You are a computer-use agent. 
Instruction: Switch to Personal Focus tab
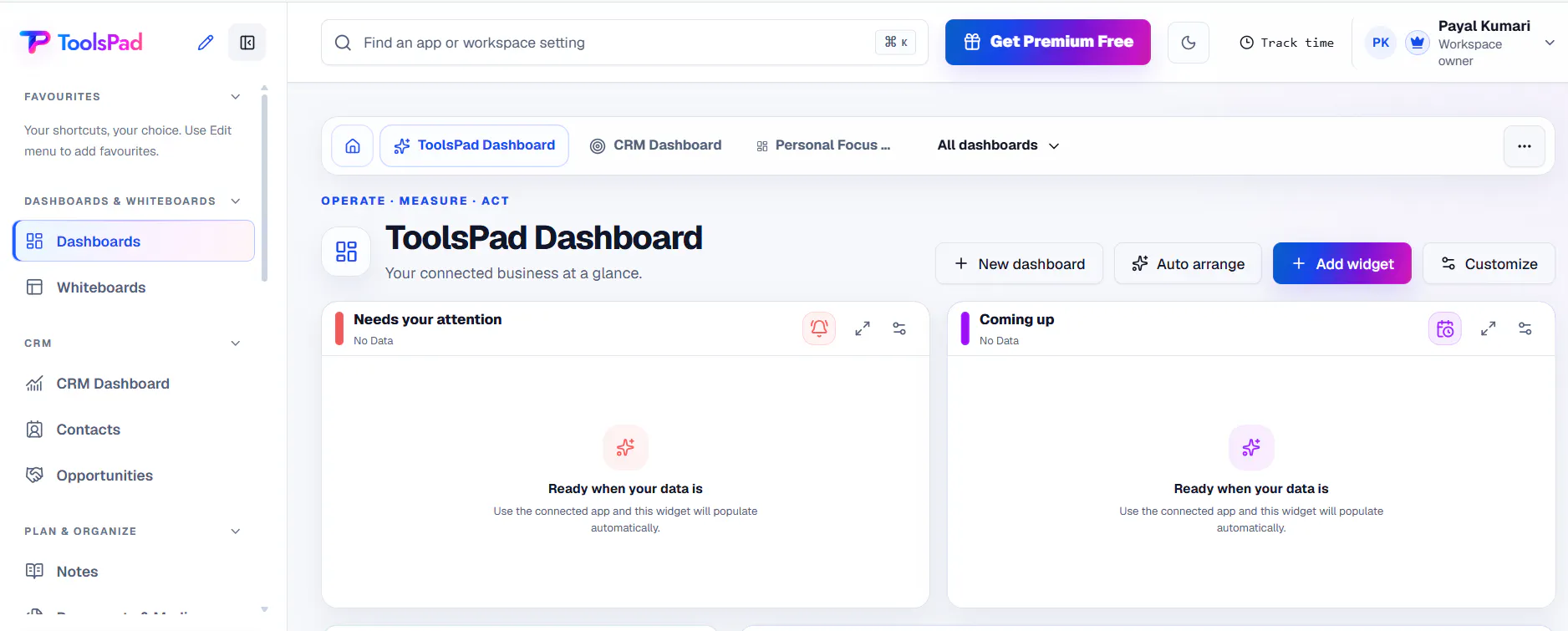click(824, 146)
